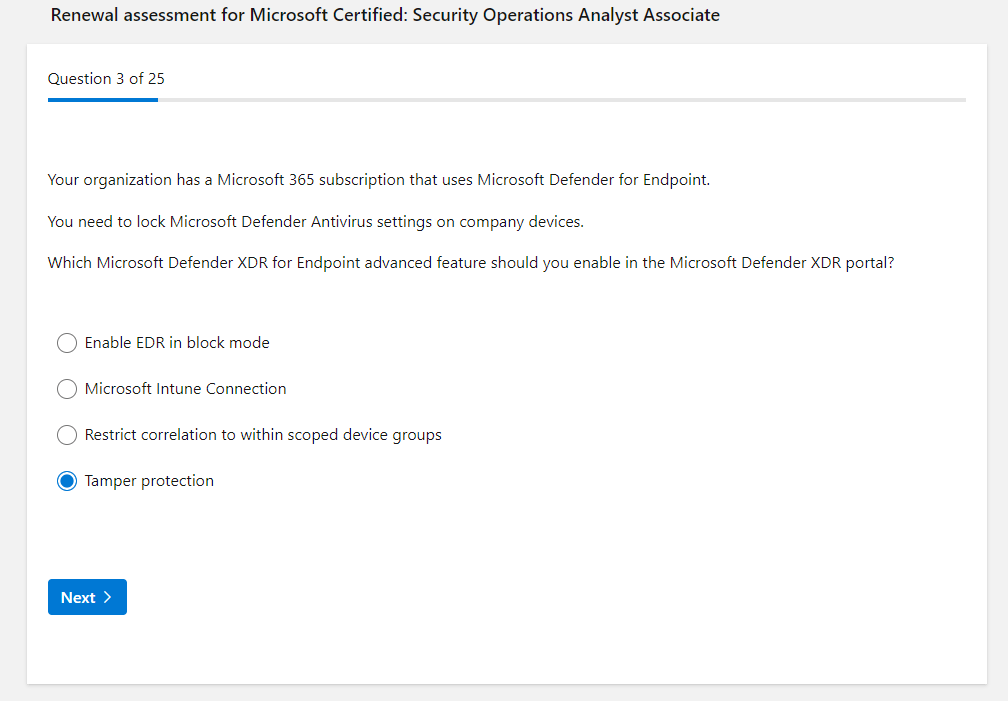Click the question asking which advanced feature

tap(470, 263)
